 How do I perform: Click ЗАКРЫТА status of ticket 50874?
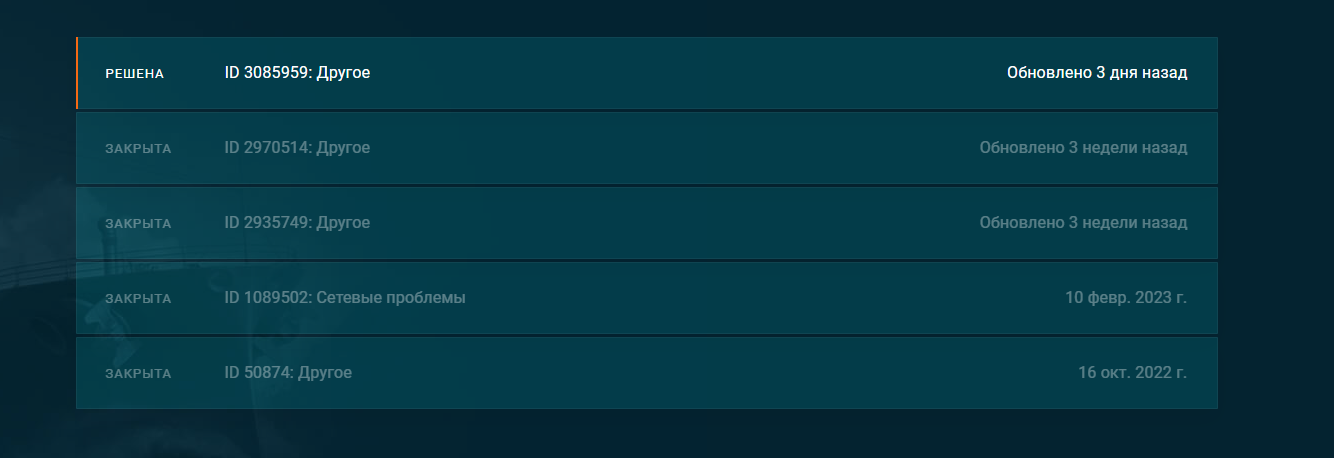pos(138,374)
